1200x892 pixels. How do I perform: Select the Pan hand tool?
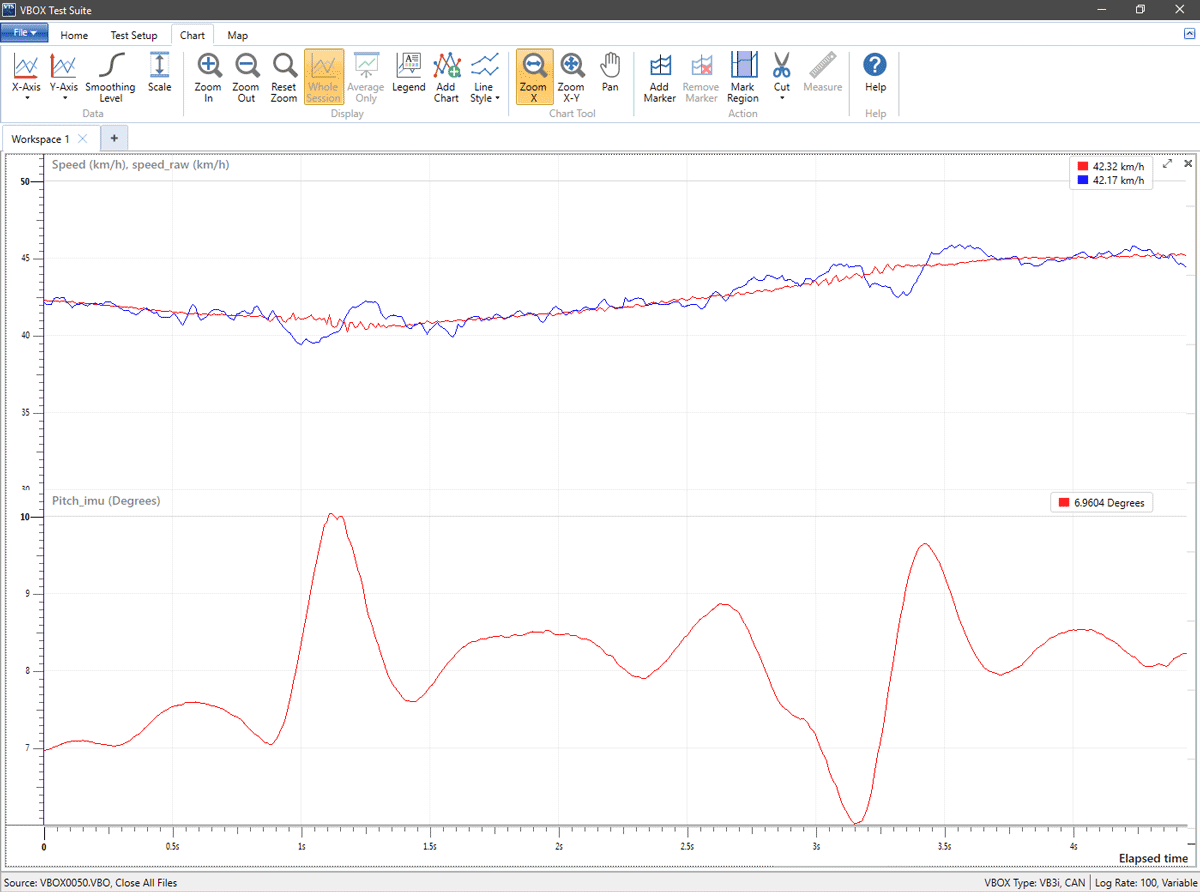pos(610,68)
